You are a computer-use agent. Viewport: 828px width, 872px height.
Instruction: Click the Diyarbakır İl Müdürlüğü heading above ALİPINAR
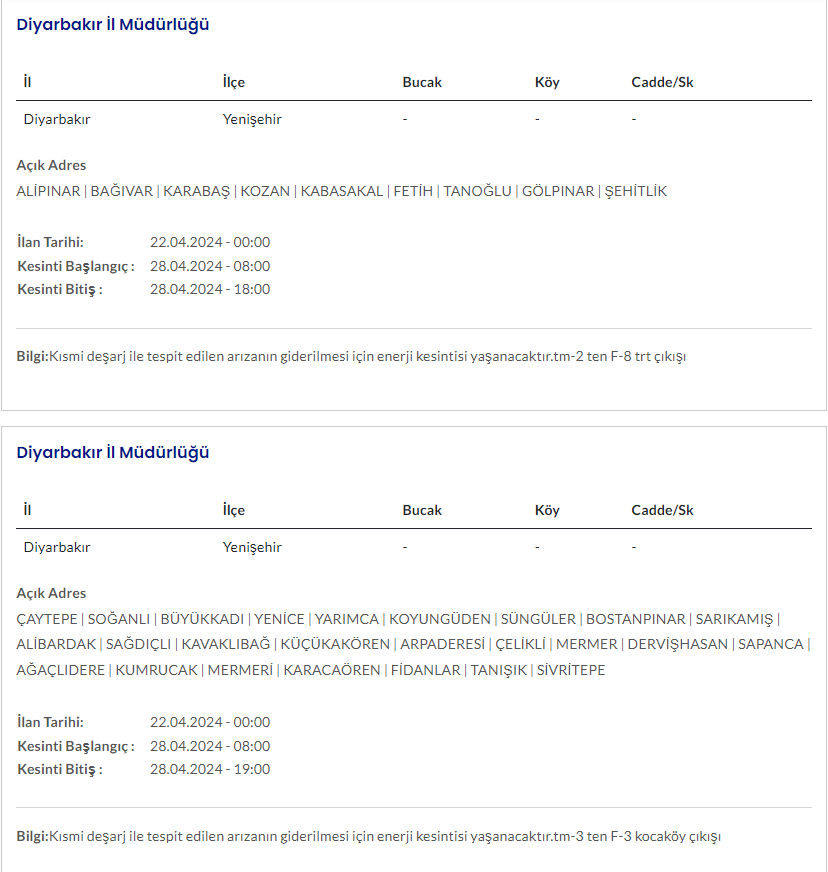113,25
